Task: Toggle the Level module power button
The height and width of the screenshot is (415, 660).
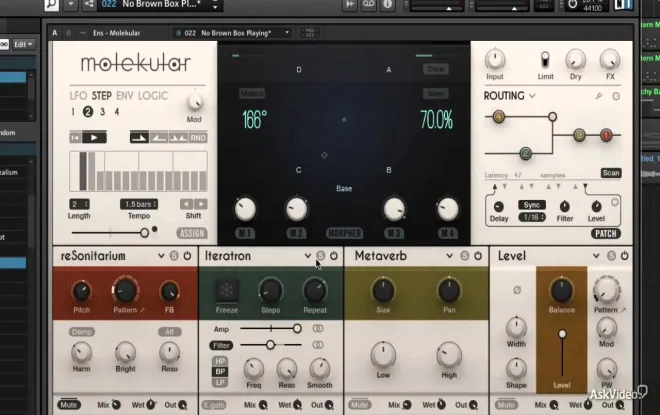Action: pos(625,256)
